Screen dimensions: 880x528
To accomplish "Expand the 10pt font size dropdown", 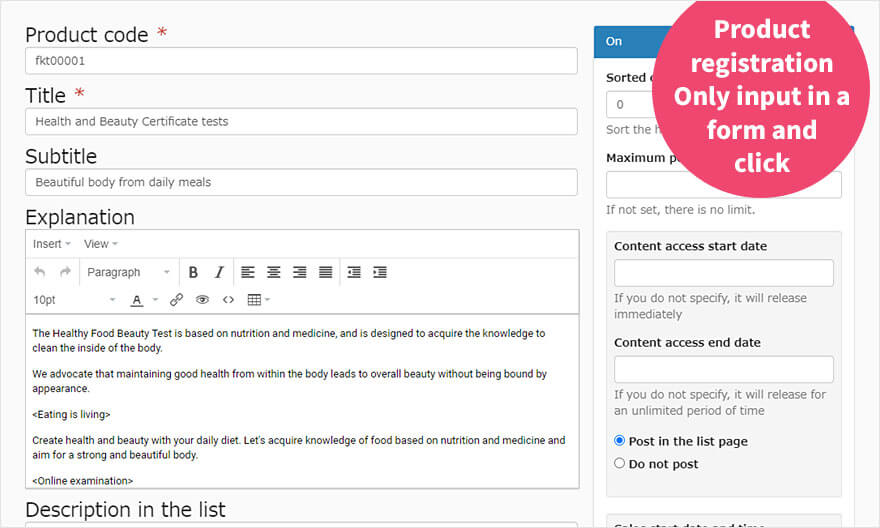I will [x=75, y=299].
